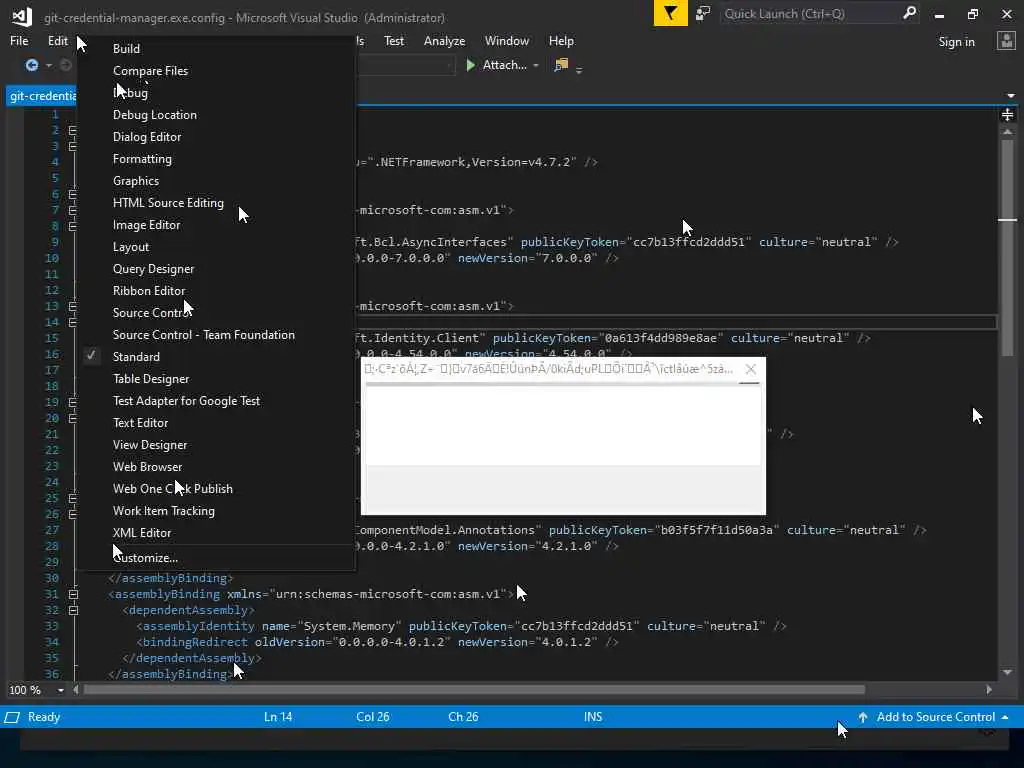1024x768 pixels.
Task: Collapse the outlining node at line 13
Action: pyautogui.click(x=72, y=306)
